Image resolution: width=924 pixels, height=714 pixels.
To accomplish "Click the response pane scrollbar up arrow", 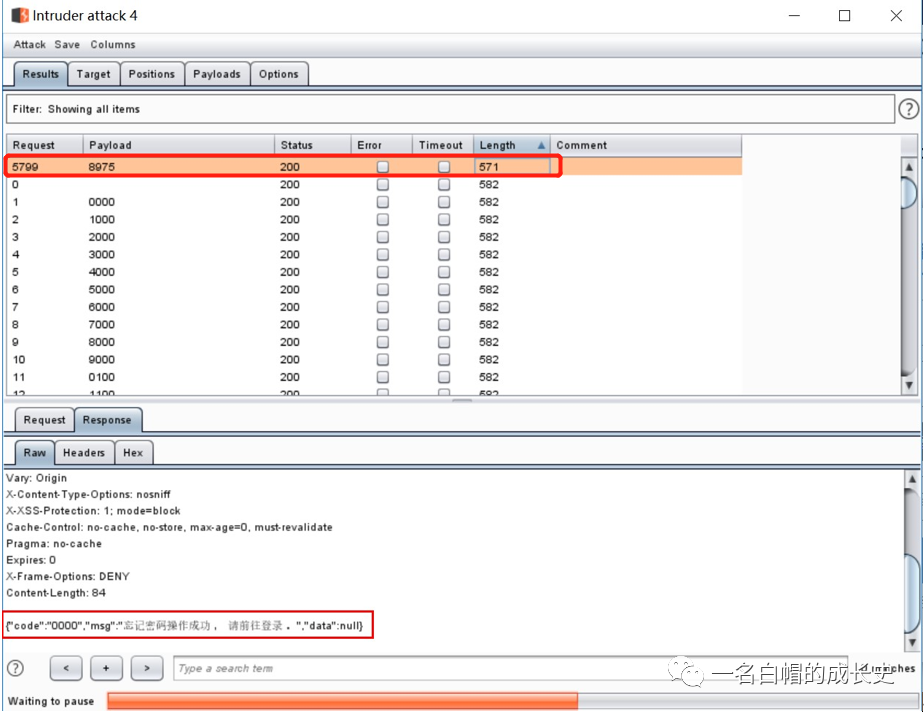I will tap(912, 479).
